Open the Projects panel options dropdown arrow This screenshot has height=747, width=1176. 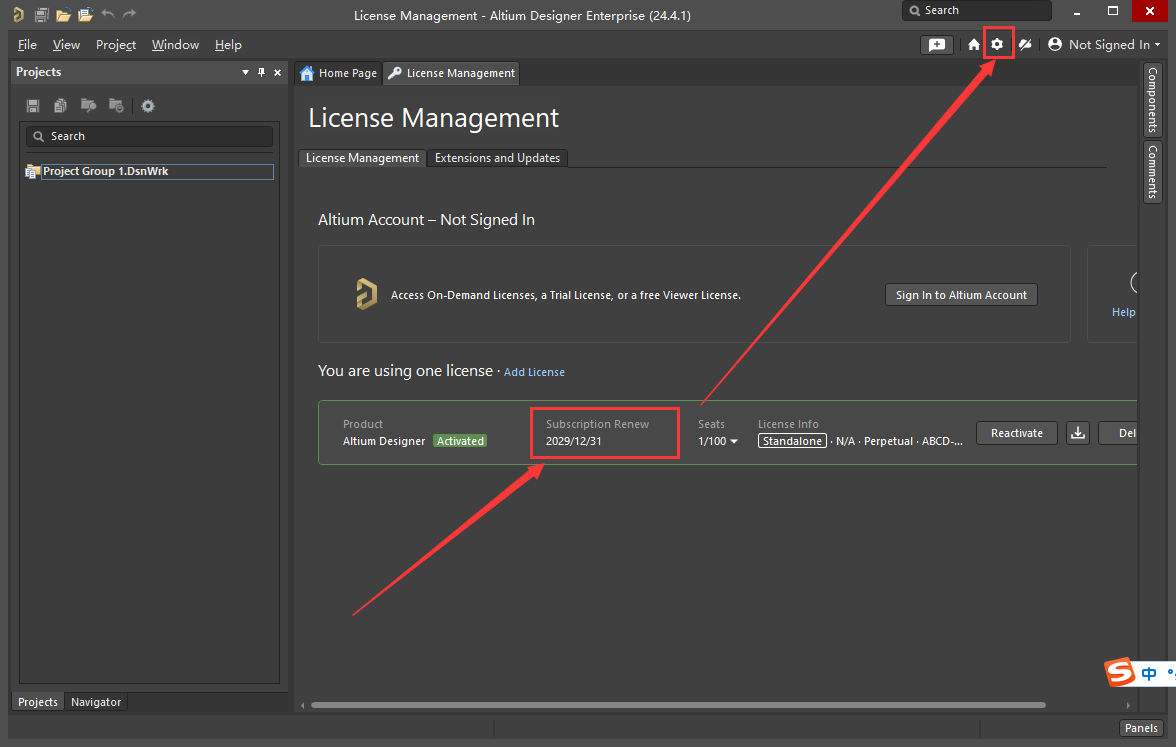245,73
